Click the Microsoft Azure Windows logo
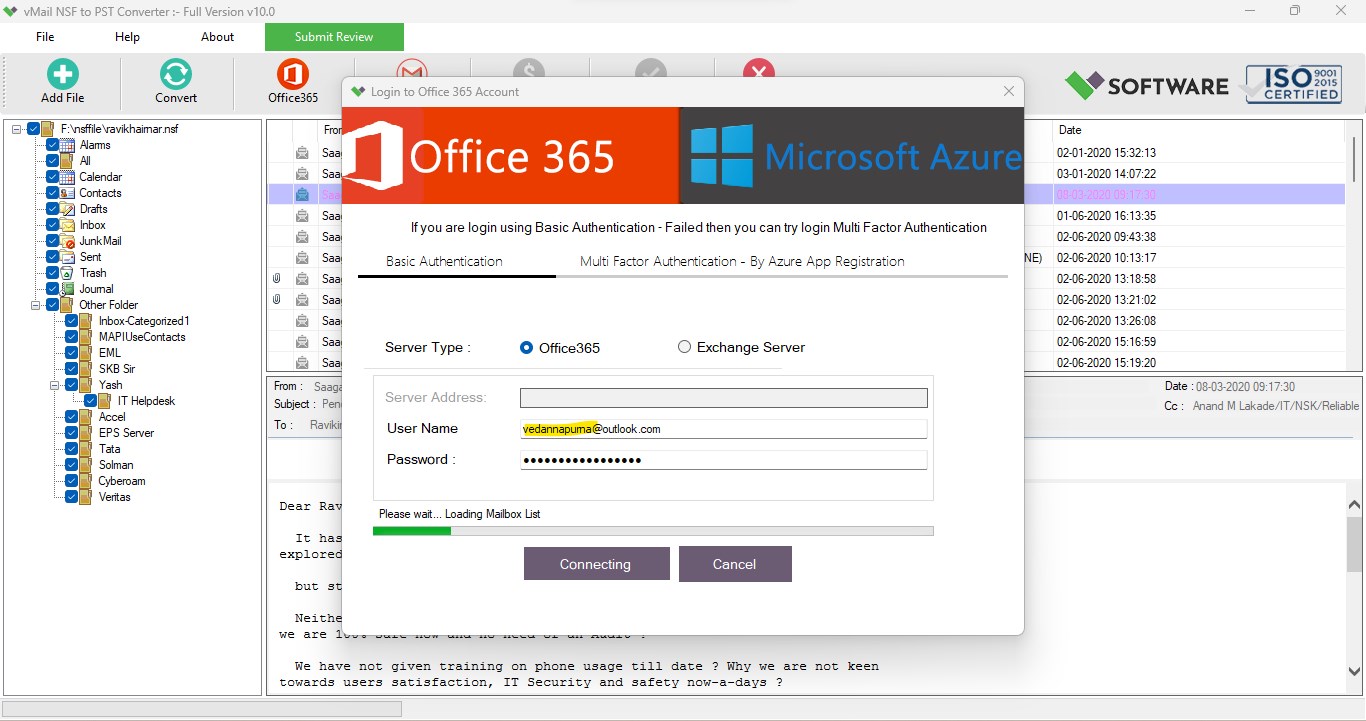This screenshot has height=721, width=1366. click(722, 156)
